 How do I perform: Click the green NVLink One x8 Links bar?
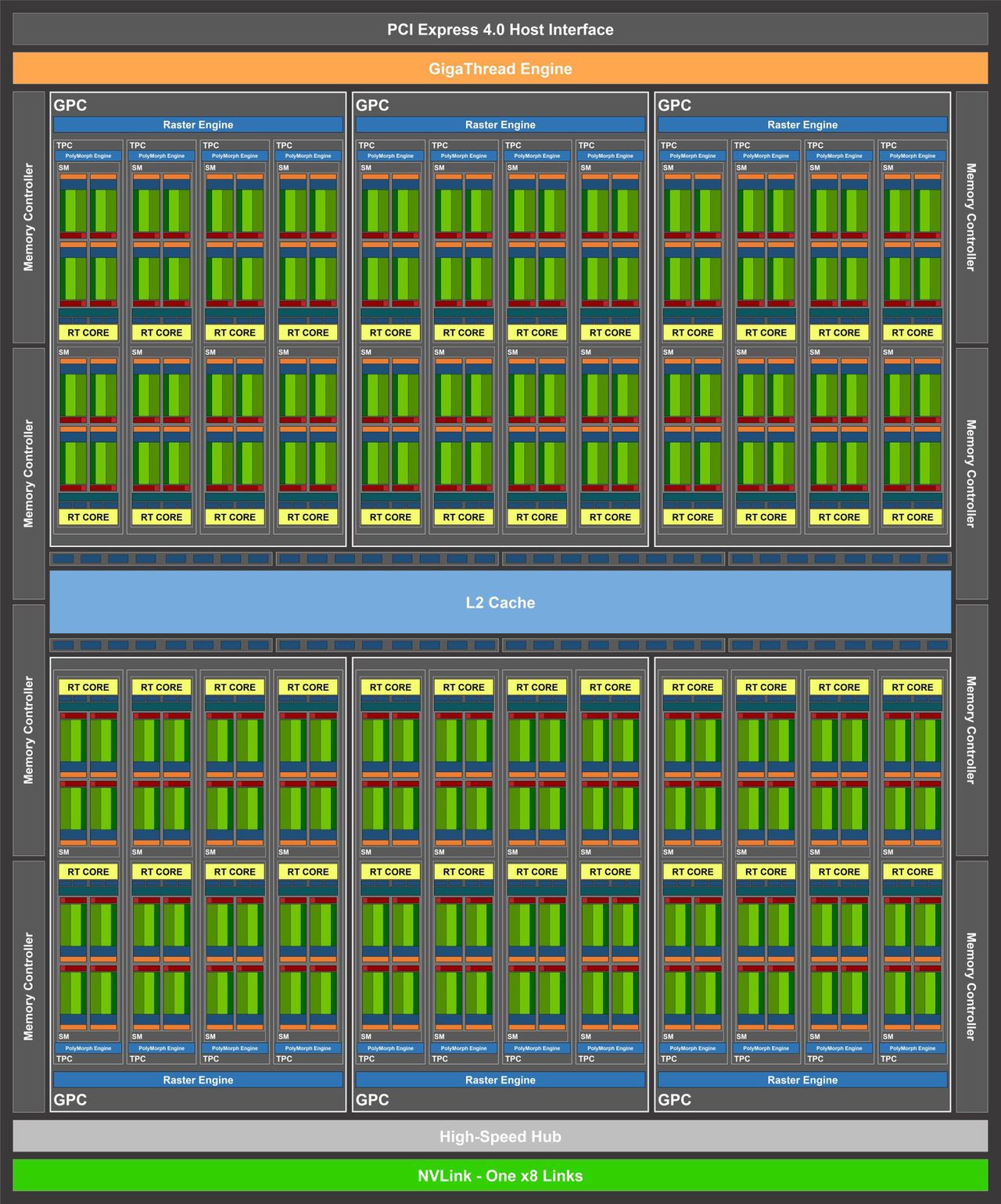point(500,1175)
